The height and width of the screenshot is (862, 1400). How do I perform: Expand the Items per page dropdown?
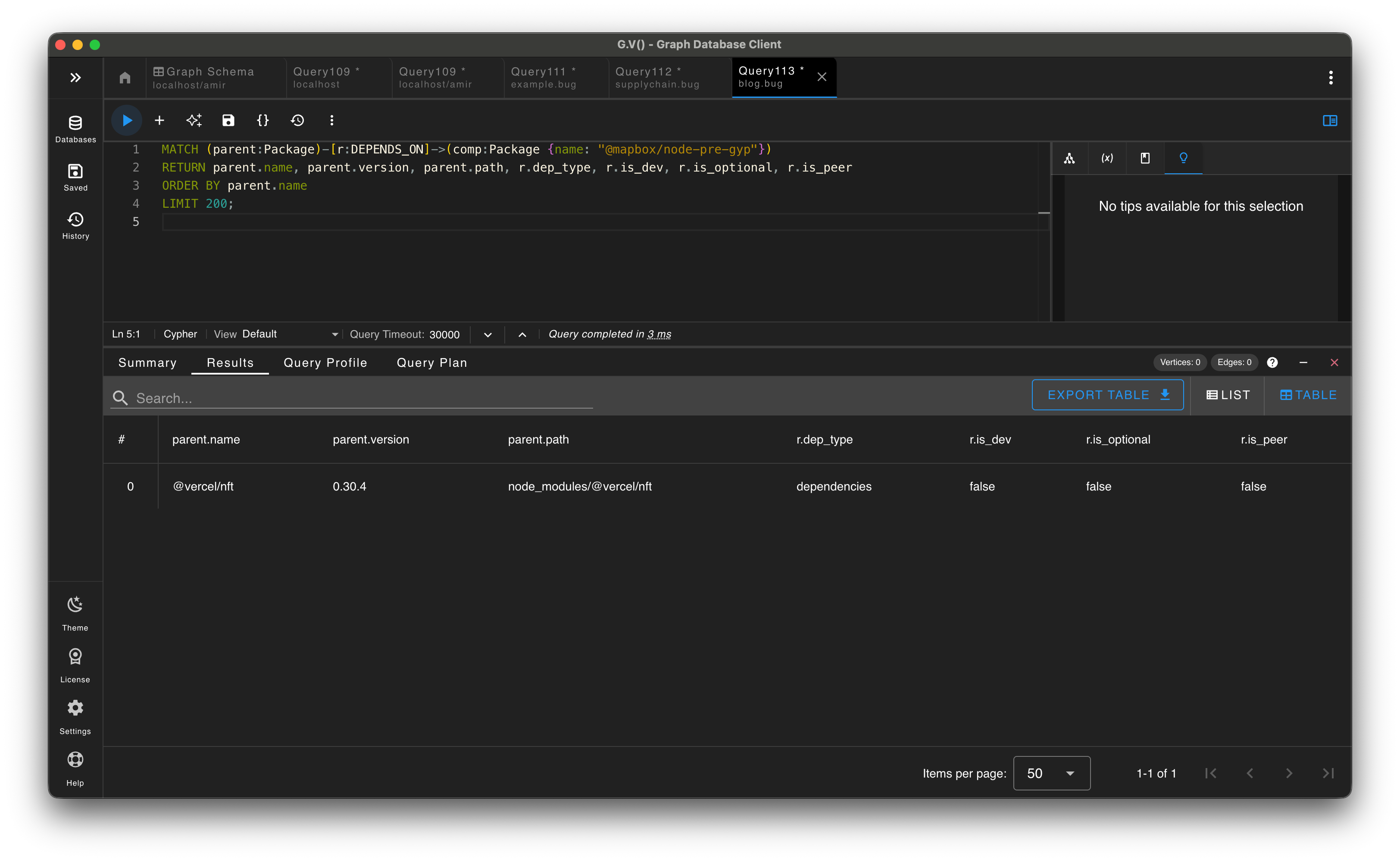pyautogui.click(x=1051, y=773)
